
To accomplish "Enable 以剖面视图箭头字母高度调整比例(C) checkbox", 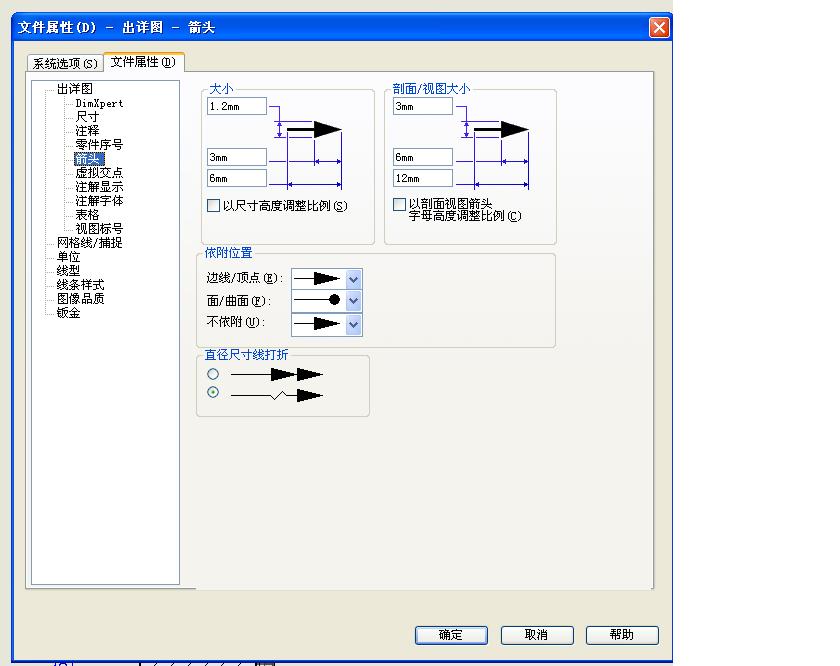I will point(399,204).
